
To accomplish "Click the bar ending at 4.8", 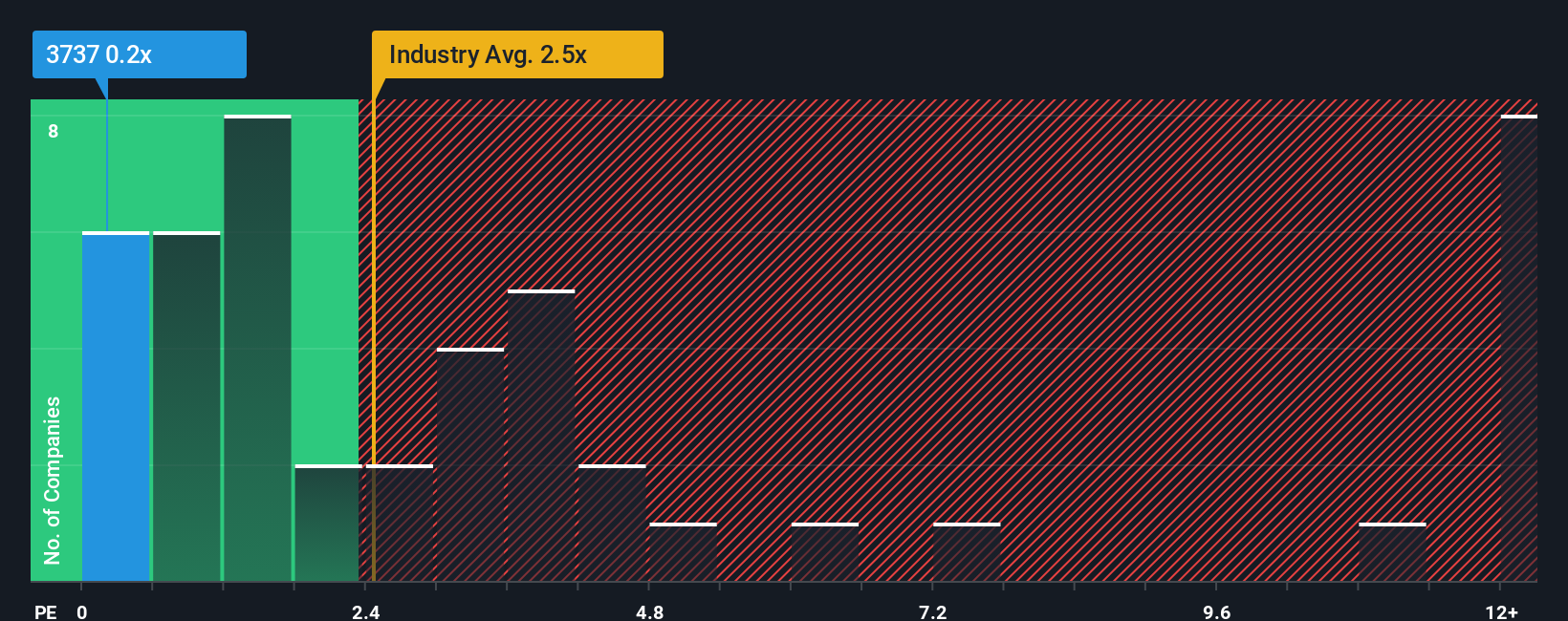I will [612, 523].
